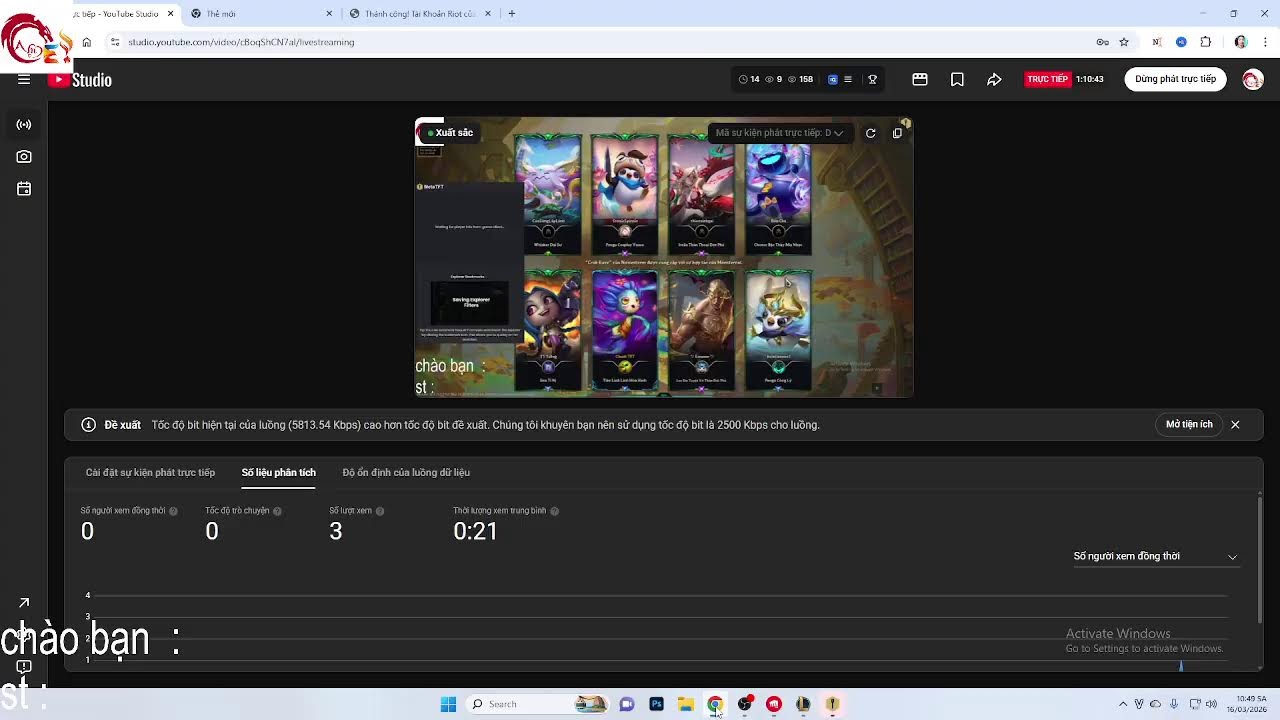Viewport: 1280px width, 720px height.
Task: Click the browser address bar URL
Action: (241, 42)
